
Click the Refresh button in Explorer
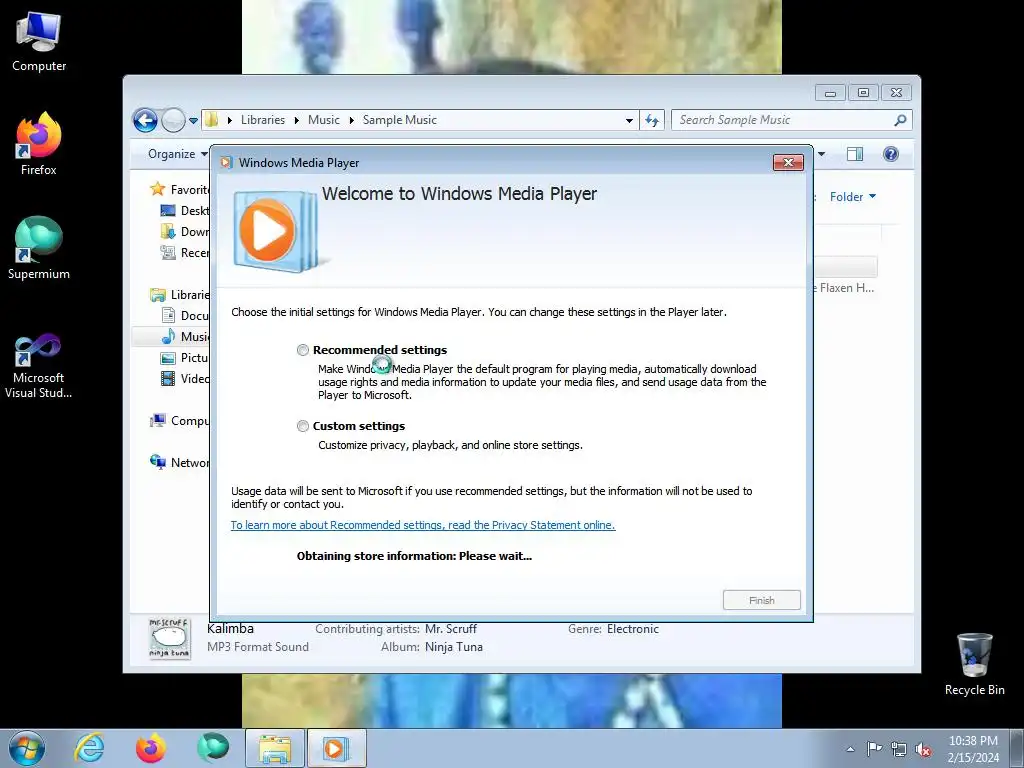tap(652, 120)
